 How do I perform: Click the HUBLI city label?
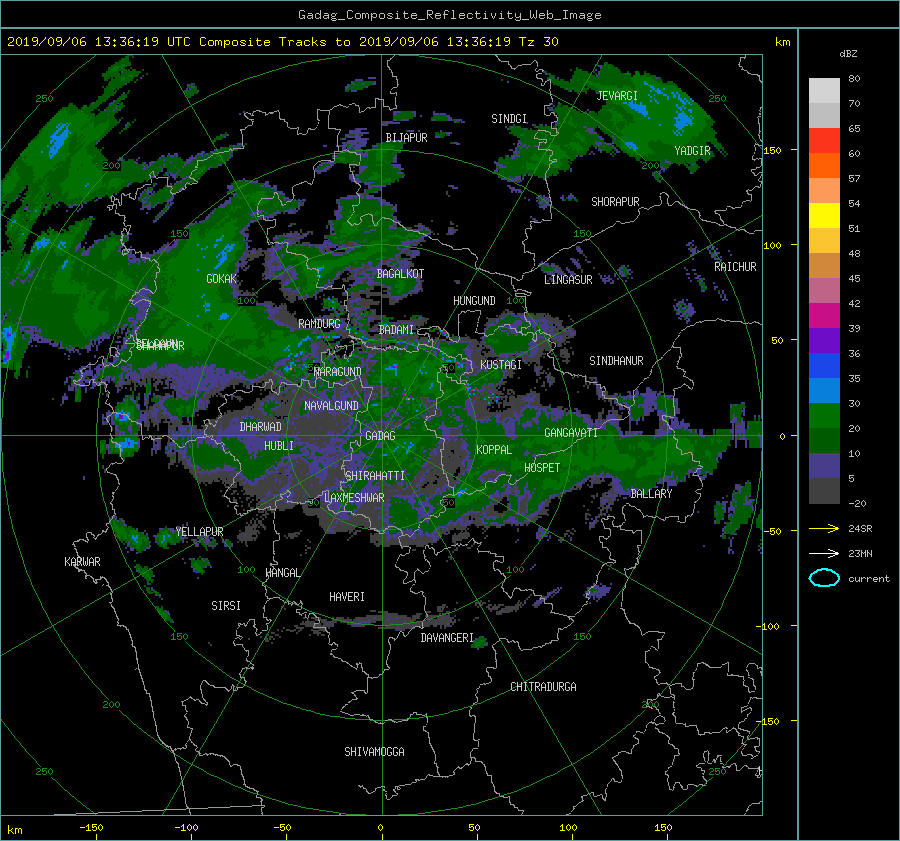(x=279, y=445)
